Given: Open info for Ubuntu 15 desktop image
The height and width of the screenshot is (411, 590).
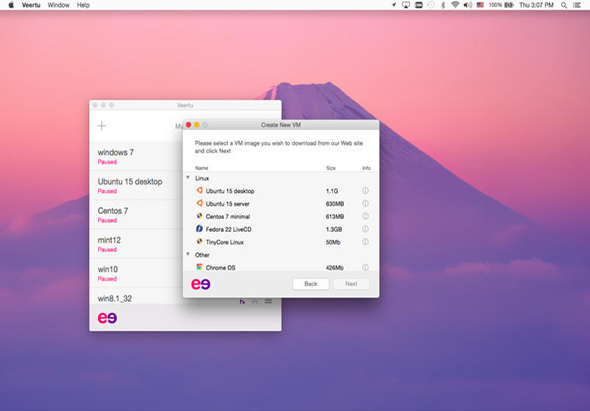Looking at the screenshot, I should (365, 191).
